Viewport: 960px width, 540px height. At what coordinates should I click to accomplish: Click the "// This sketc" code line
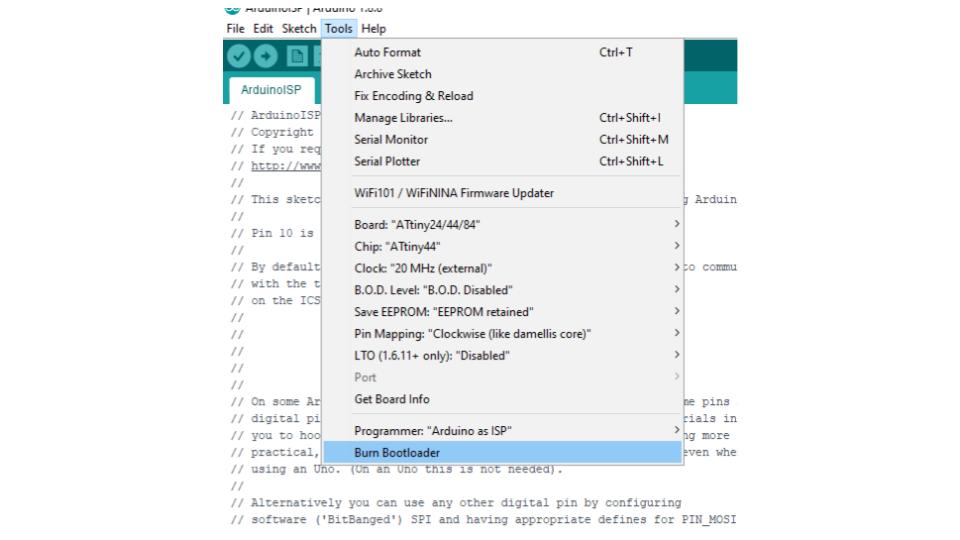(x=276, y=200)
